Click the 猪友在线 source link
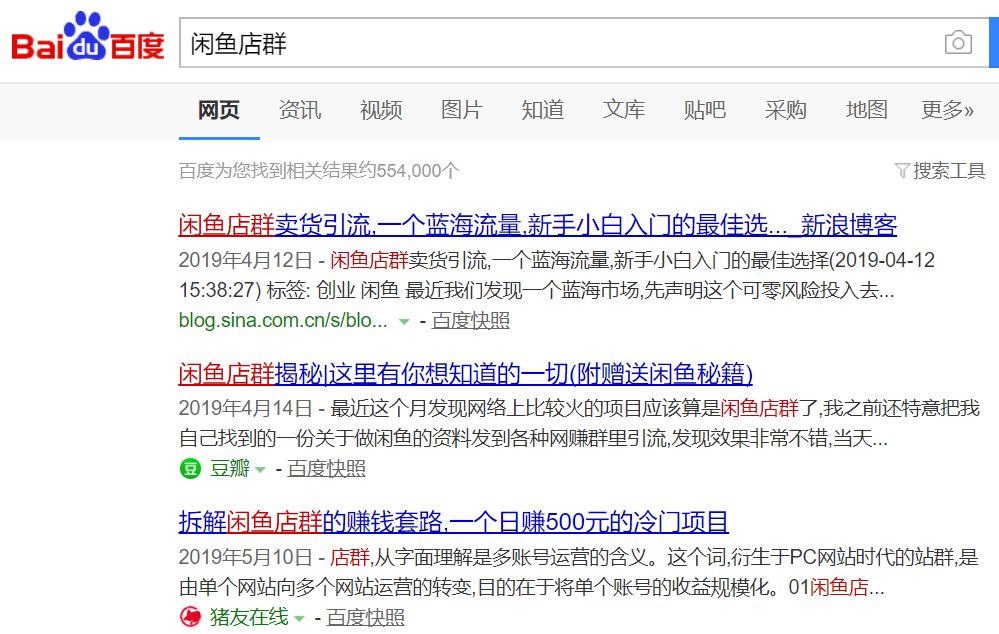 click(249, 617)
